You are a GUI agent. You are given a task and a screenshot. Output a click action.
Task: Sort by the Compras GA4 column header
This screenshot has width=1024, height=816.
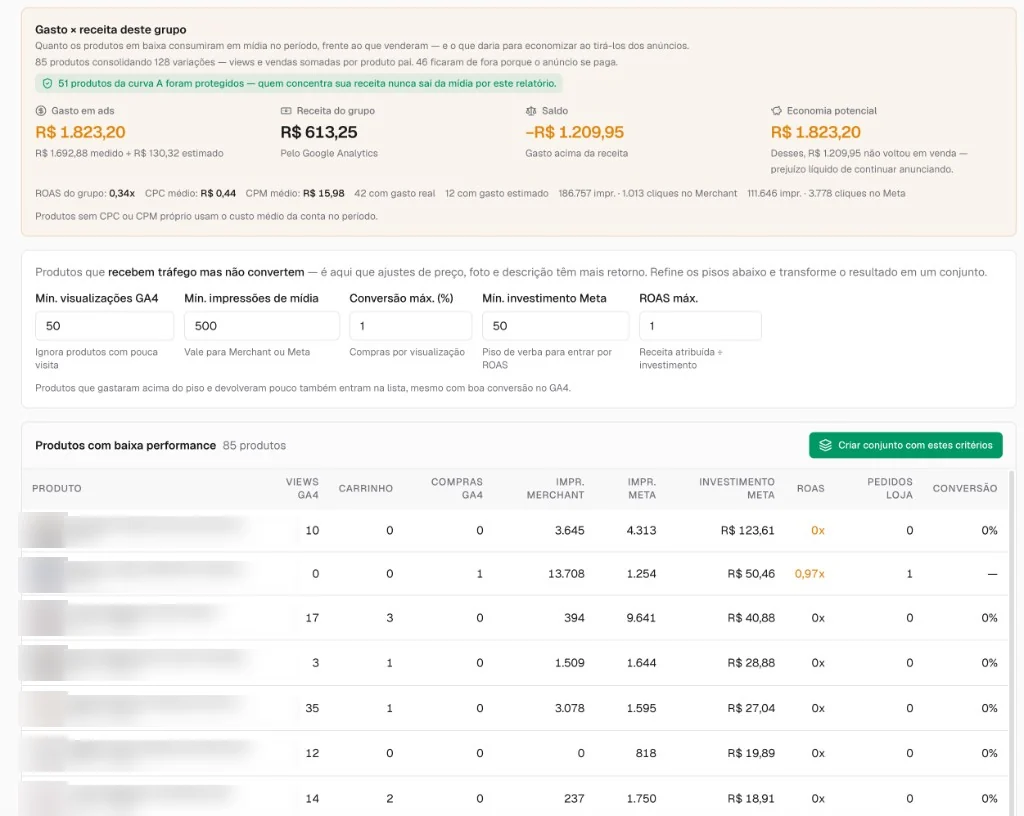coord(456,488)
